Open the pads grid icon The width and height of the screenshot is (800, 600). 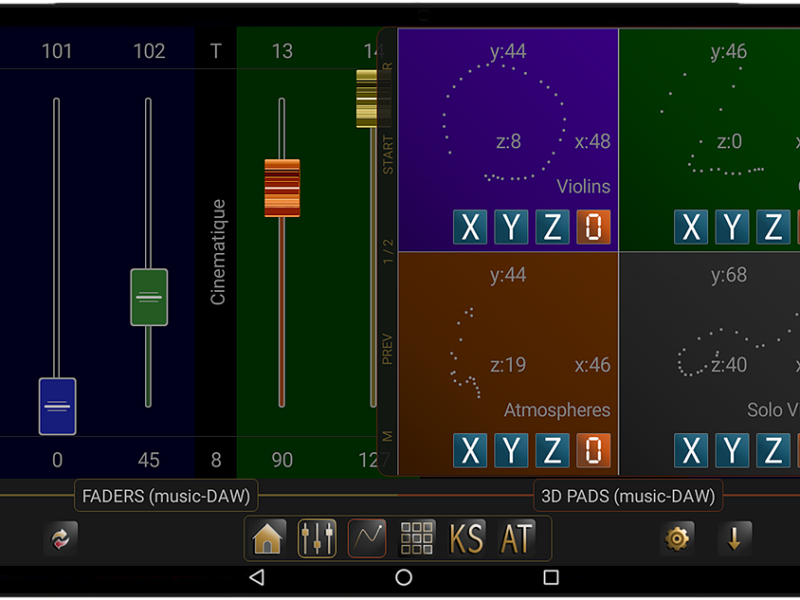pos(417,539)
